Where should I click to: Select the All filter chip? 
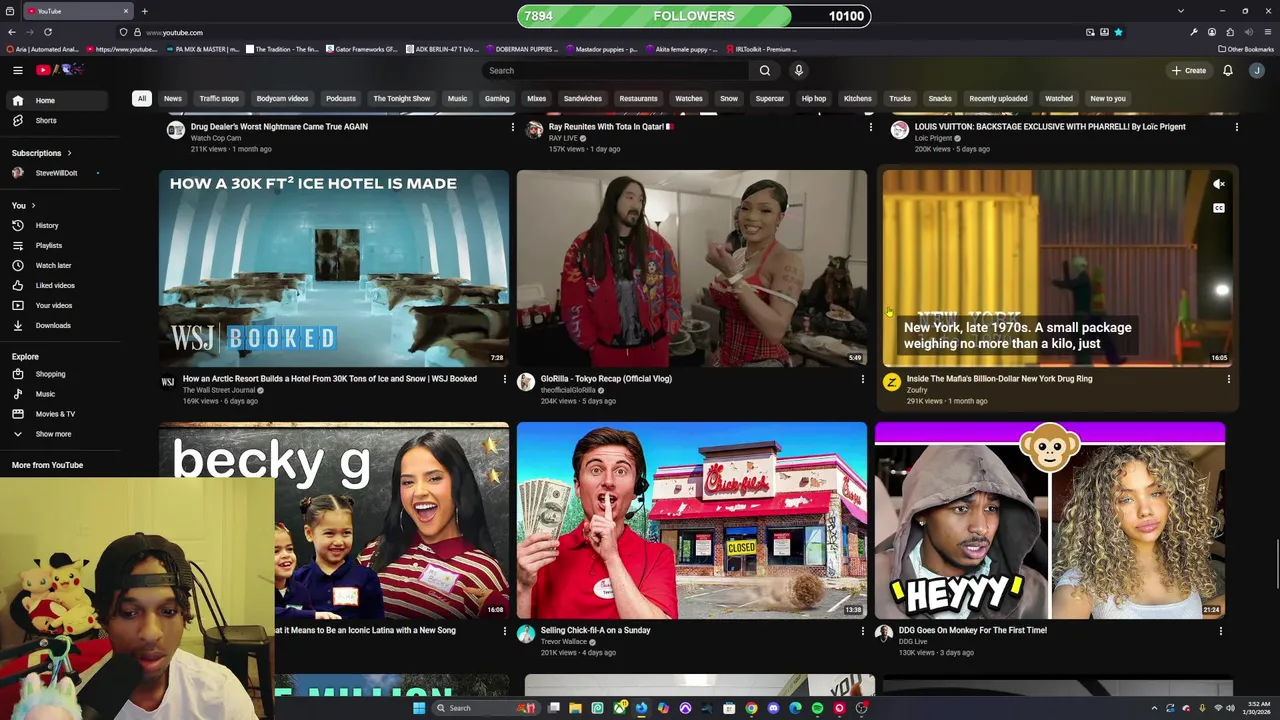coord(142,99)
